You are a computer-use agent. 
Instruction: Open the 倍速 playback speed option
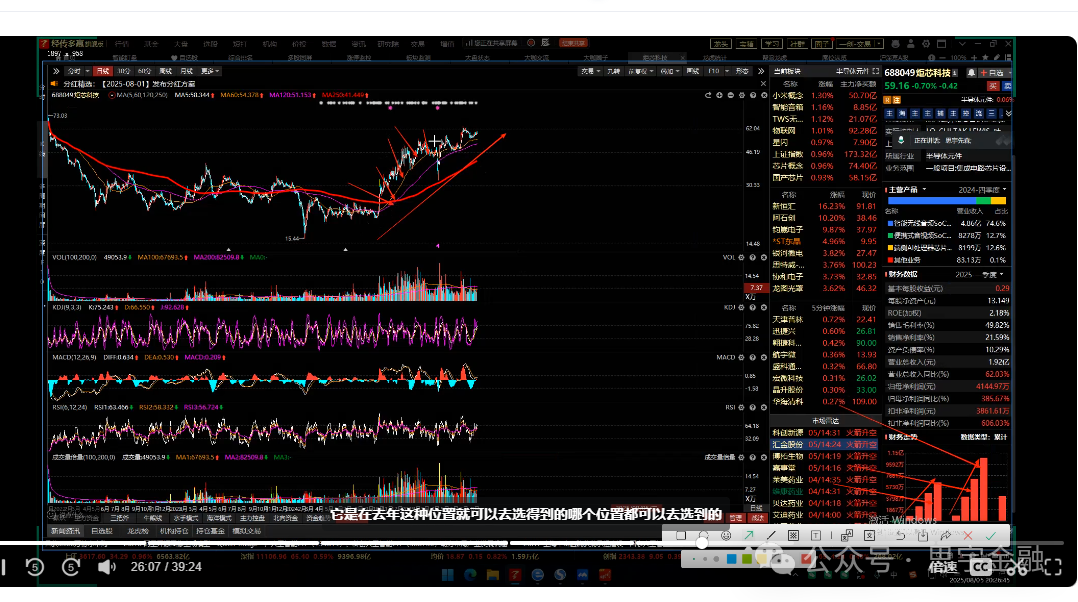943,567
